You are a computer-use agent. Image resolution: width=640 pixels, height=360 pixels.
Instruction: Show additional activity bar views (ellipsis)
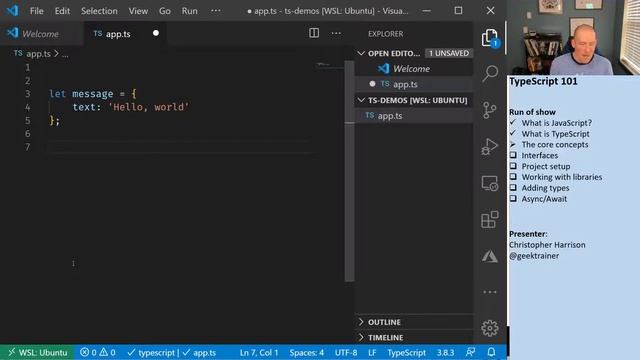490,292
